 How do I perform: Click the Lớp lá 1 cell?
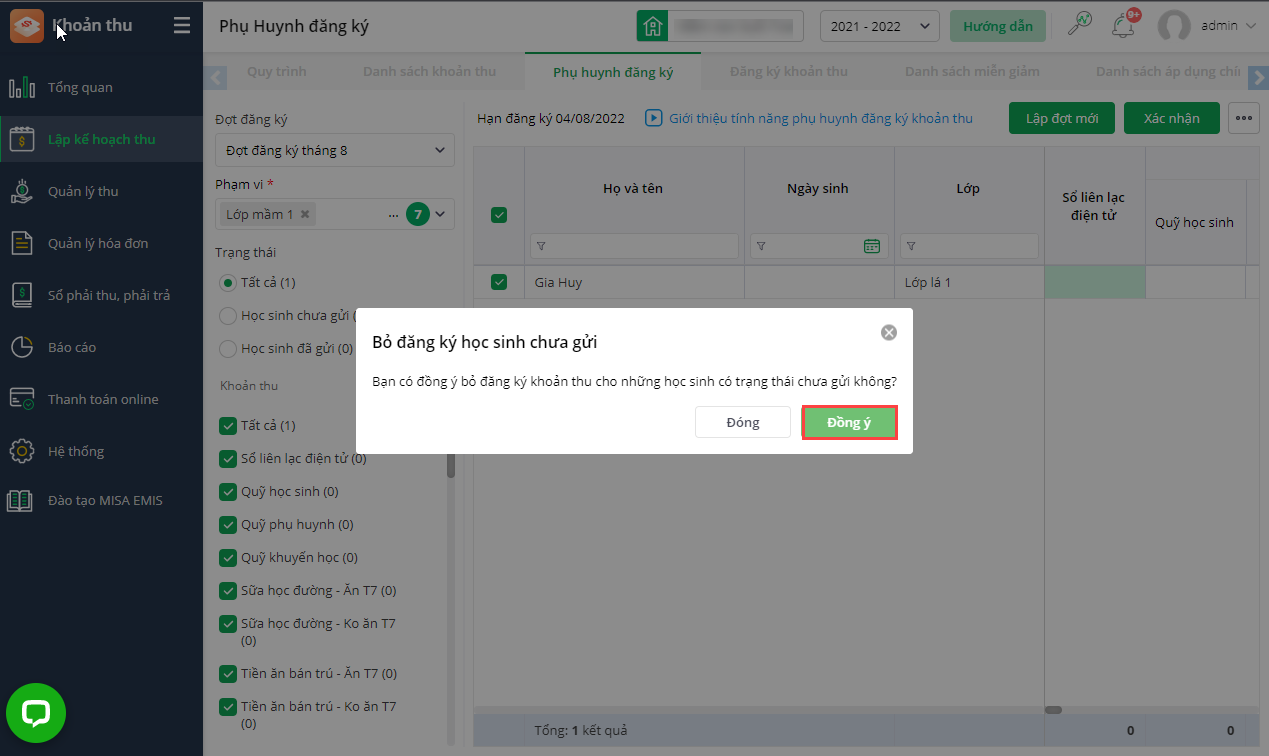click(970, 282)
